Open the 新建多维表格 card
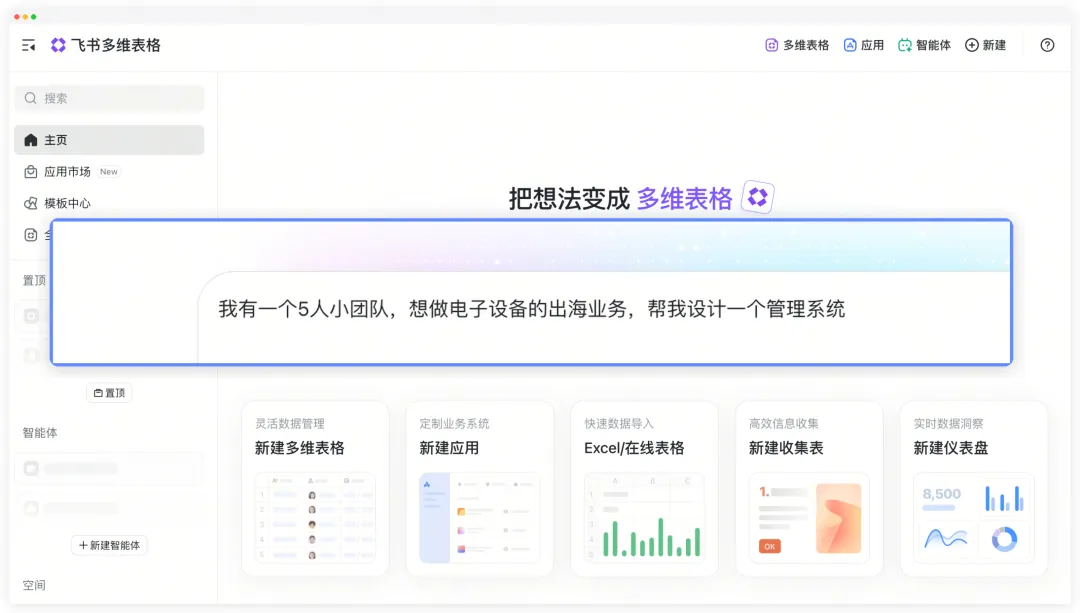This screenshot has width=1080, height=613. coord(315,488)
